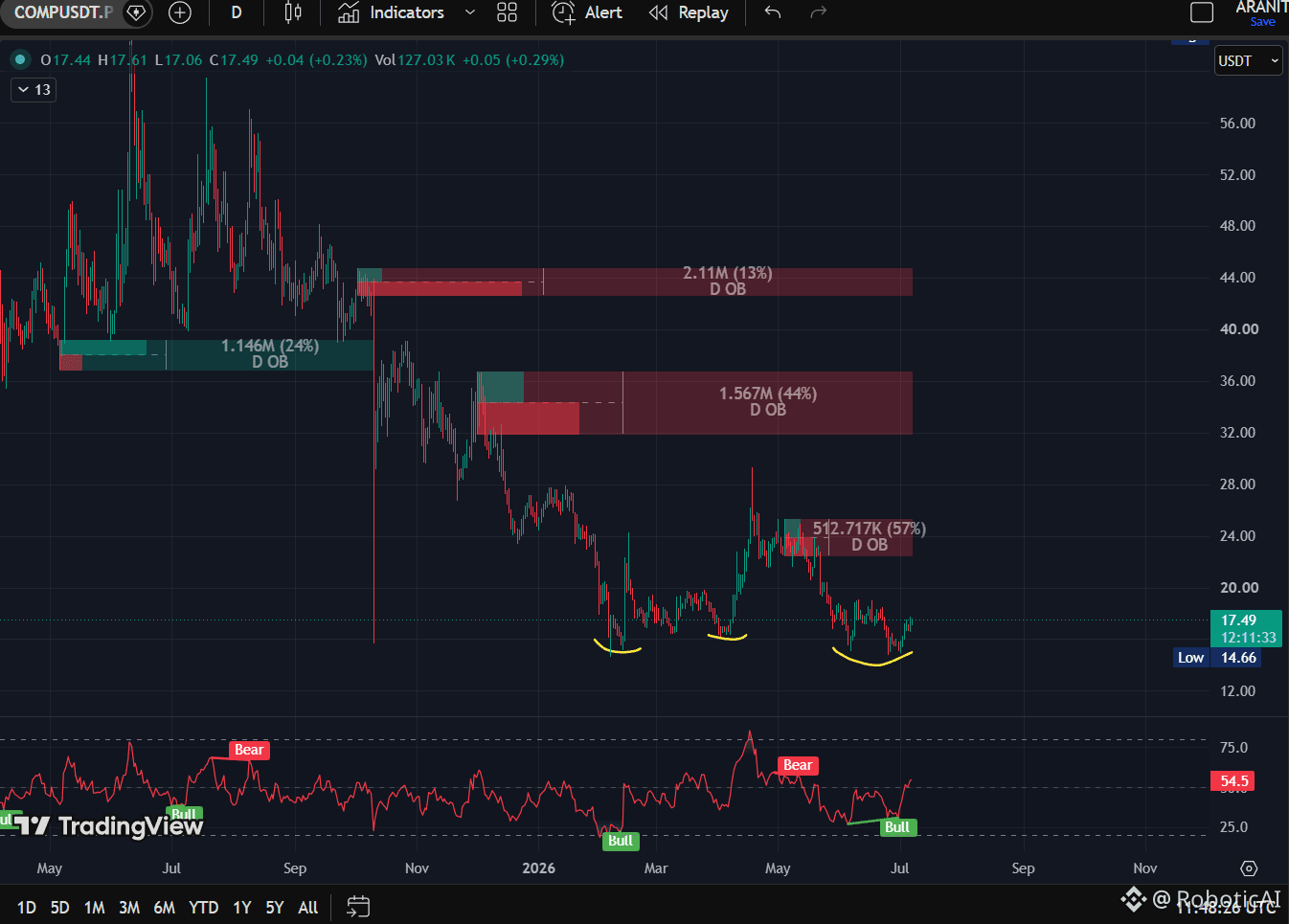The width and height of the screenshot is (1289, 924).
Task: Click the Vol 127.03K legend value
Action: coord(415,59)
